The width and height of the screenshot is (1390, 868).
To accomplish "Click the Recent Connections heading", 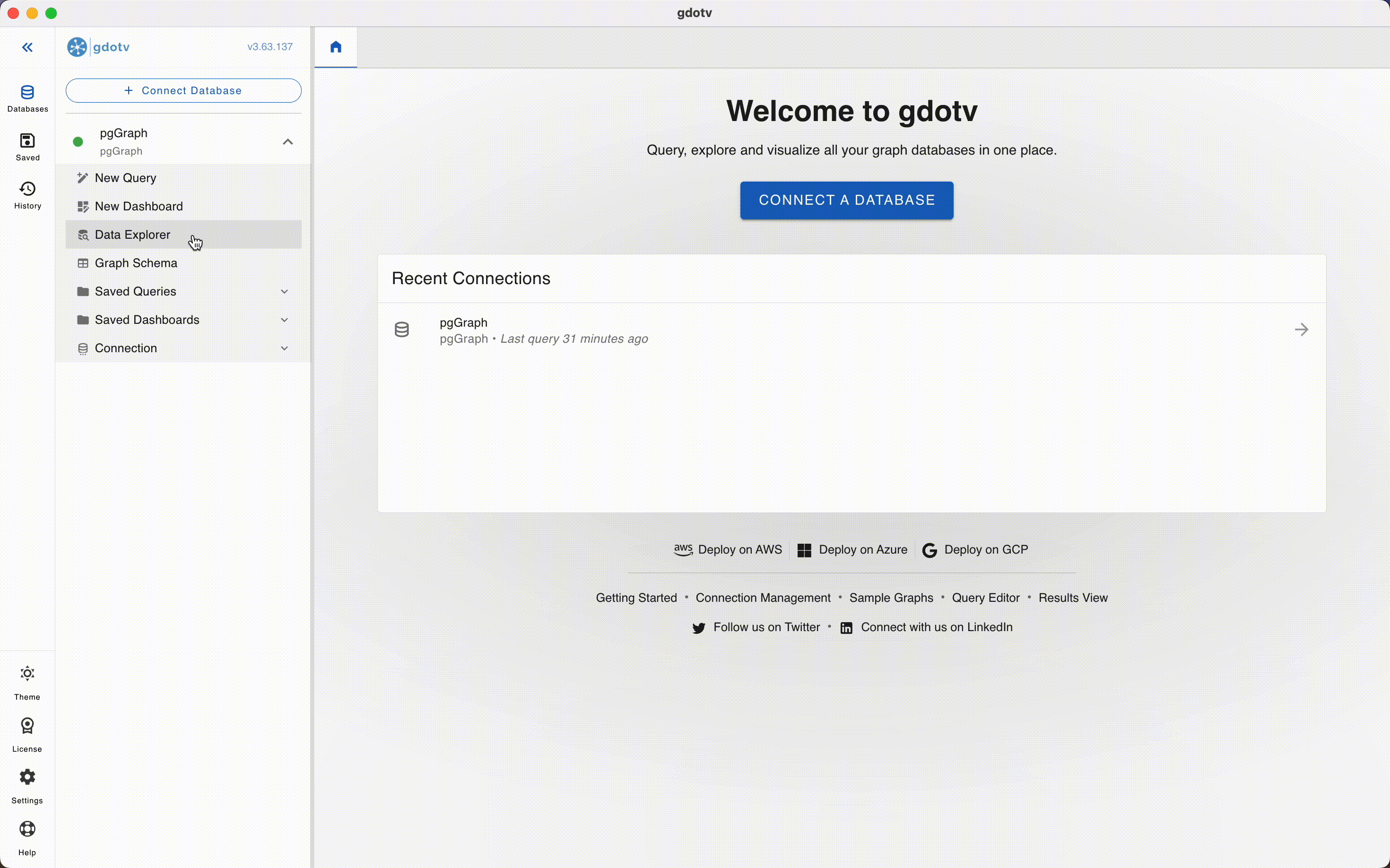I will point(471,279).
